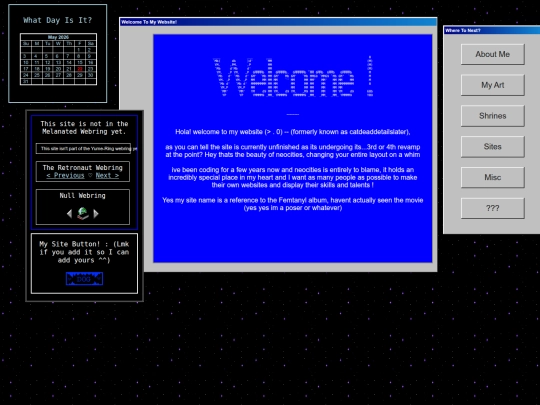
Task: Click the ASCII-art 'Welcome !' heading
Action: [x=293, y=77]
